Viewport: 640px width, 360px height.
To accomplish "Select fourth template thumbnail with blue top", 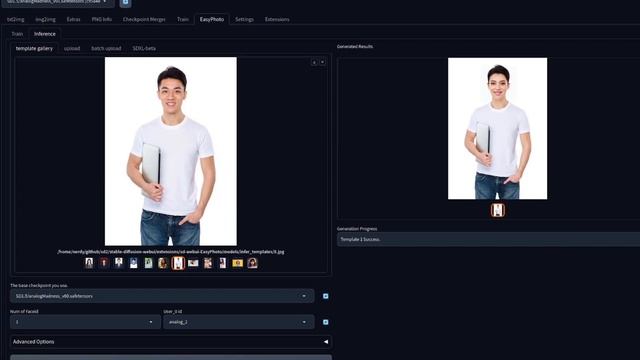I will point(133,263).
